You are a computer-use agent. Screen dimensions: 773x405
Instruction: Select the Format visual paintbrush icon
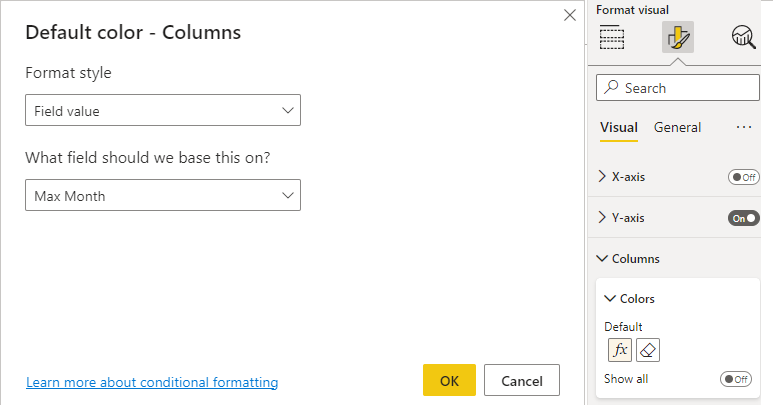(677, 37)
